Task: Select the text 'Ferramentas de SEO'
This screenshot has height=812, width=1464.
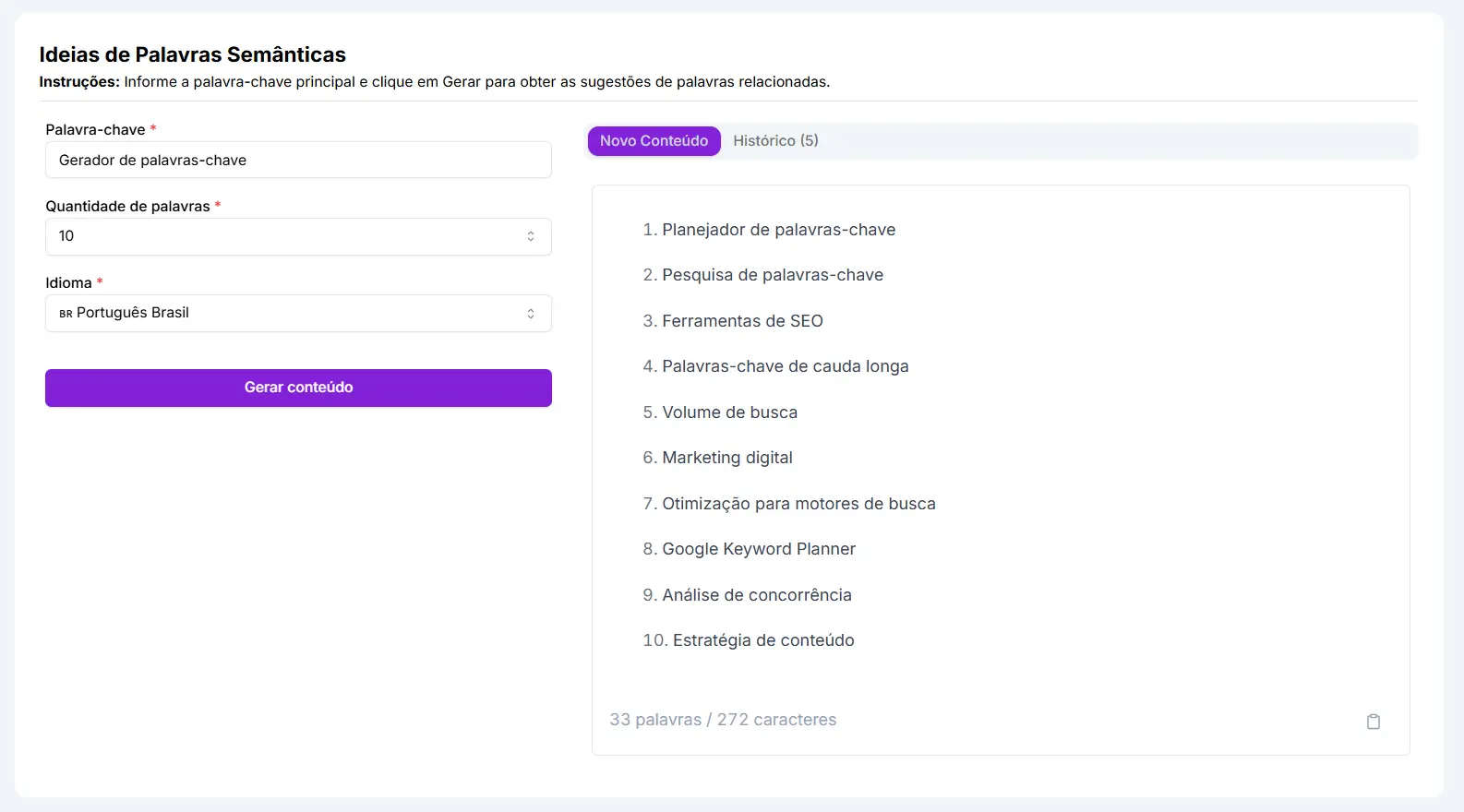Action: (742, 321)
